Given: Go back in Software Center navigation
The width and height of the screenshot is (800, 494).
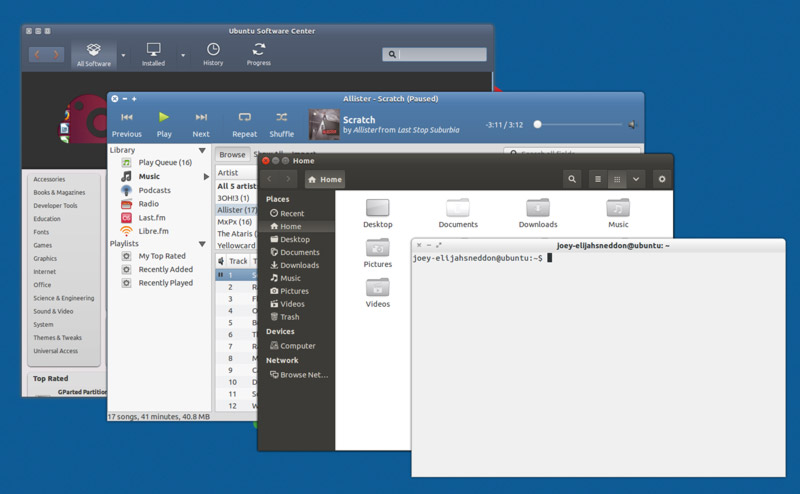Looking at the screenshot, I should (x=37, y=54).
